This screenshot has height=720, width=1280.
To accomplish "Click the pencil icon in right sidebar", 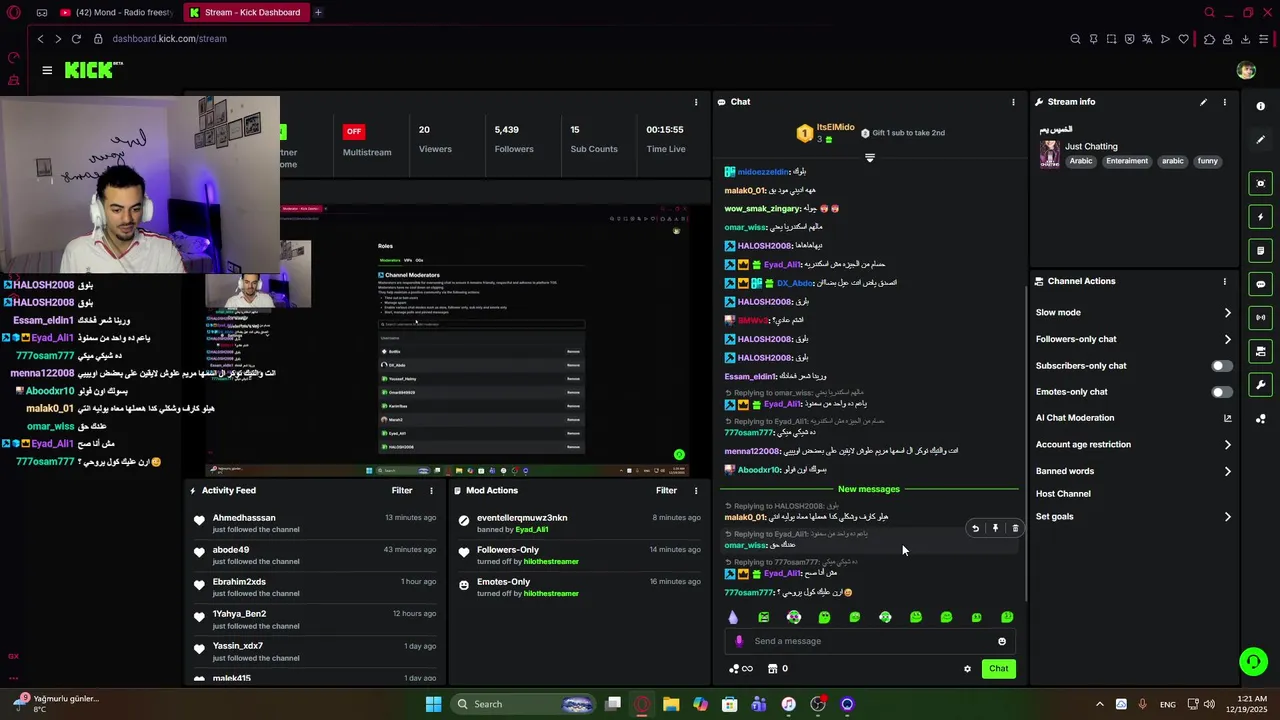I will (x=1260, y=140).
